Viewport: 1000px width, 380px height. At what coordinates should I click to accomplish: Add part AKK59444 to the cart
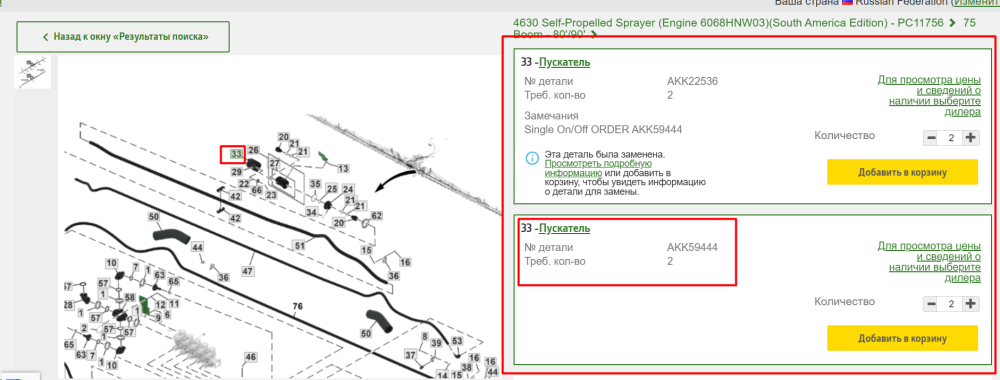point(902,338)
